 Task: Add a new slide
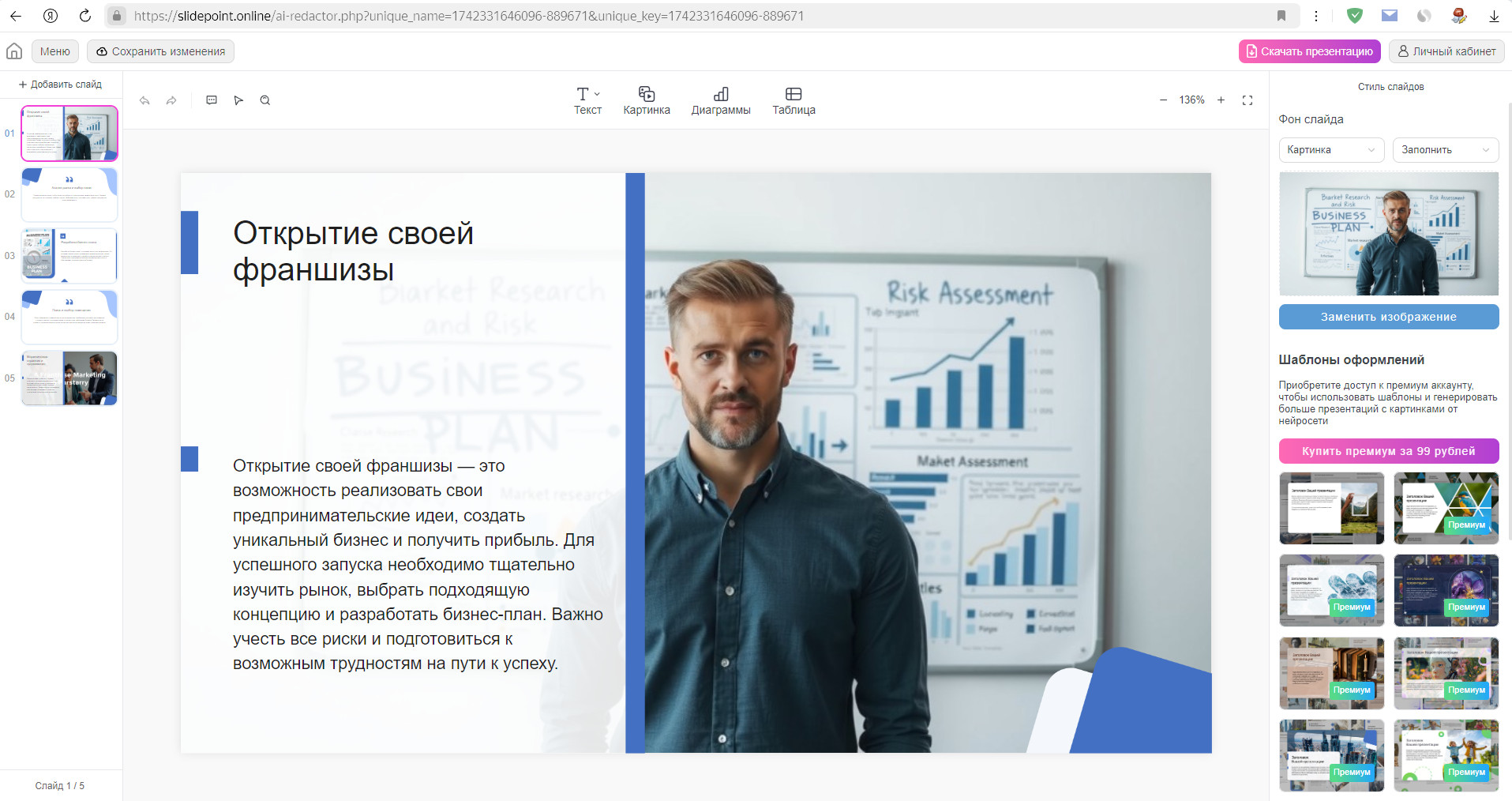[61, 85]
